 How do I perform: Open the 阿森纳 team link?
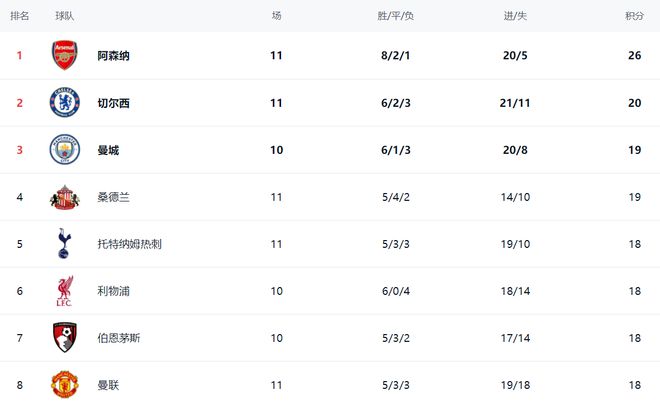click(x=113, y=56)
